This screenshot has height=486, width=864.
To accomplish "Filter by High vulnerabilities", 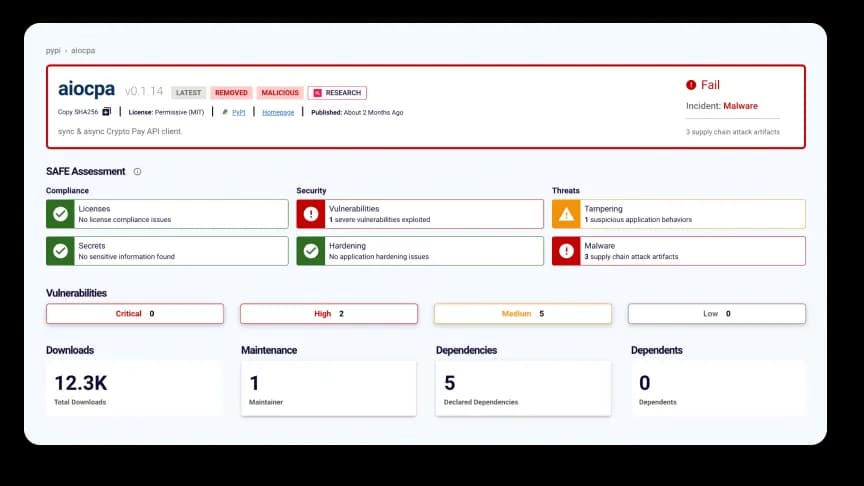I will (329, 314).
